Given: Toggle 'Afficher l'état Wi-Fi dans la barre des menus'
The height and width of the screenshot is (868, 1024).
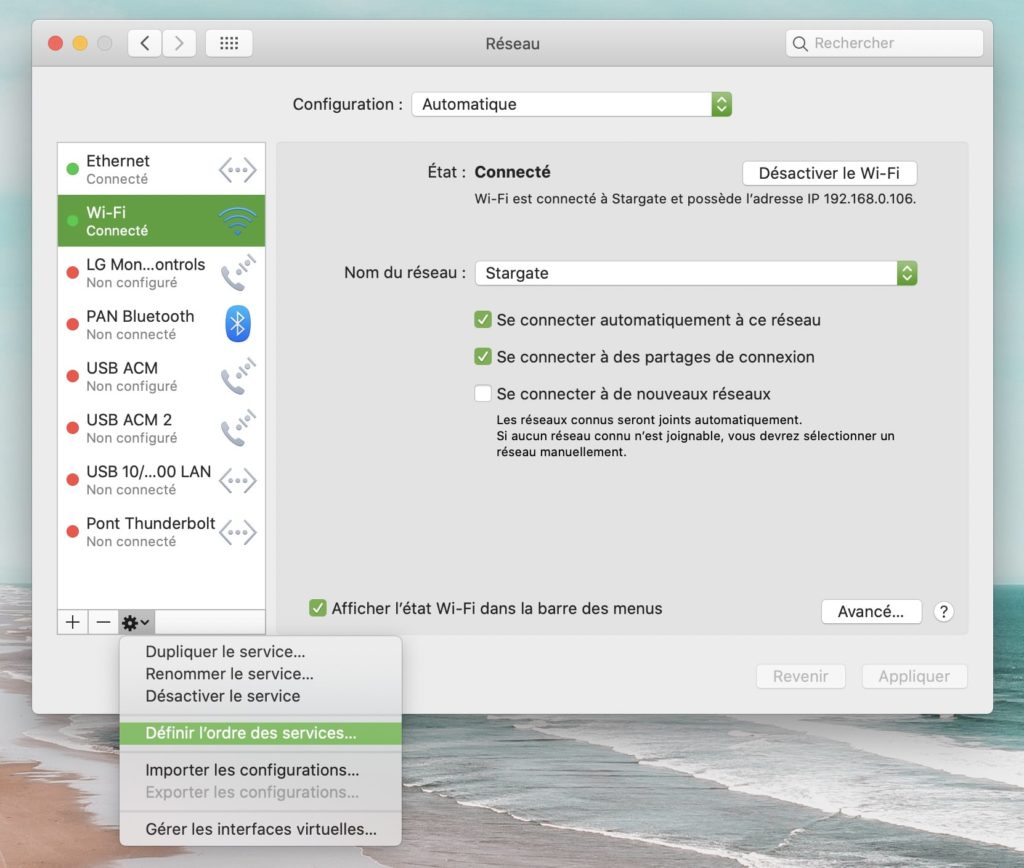Looking at the screenshot, I should 317,608.
